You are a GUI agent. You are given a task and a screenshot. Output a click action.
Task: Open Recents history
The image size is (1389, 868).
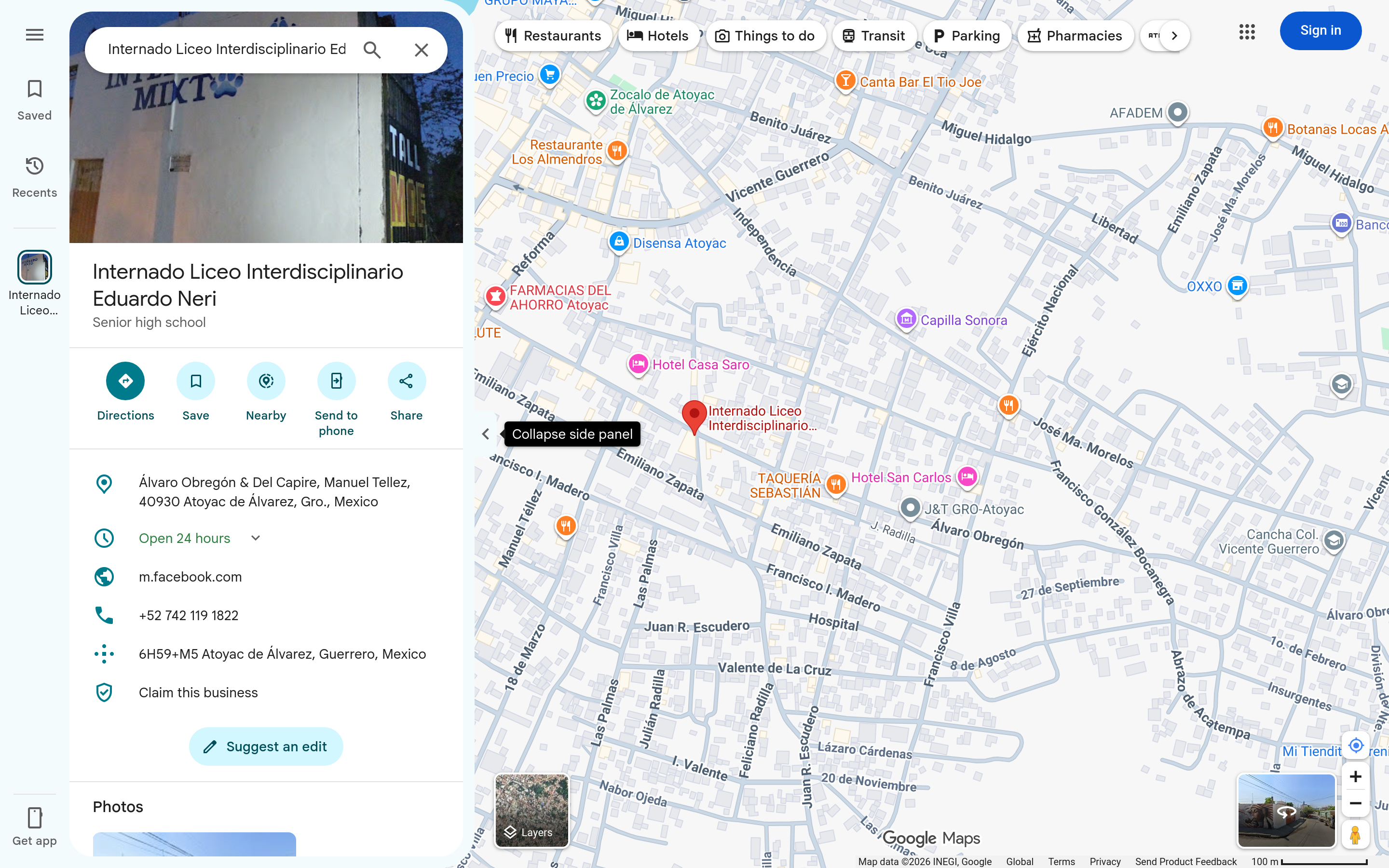click(x=34, y=177)
